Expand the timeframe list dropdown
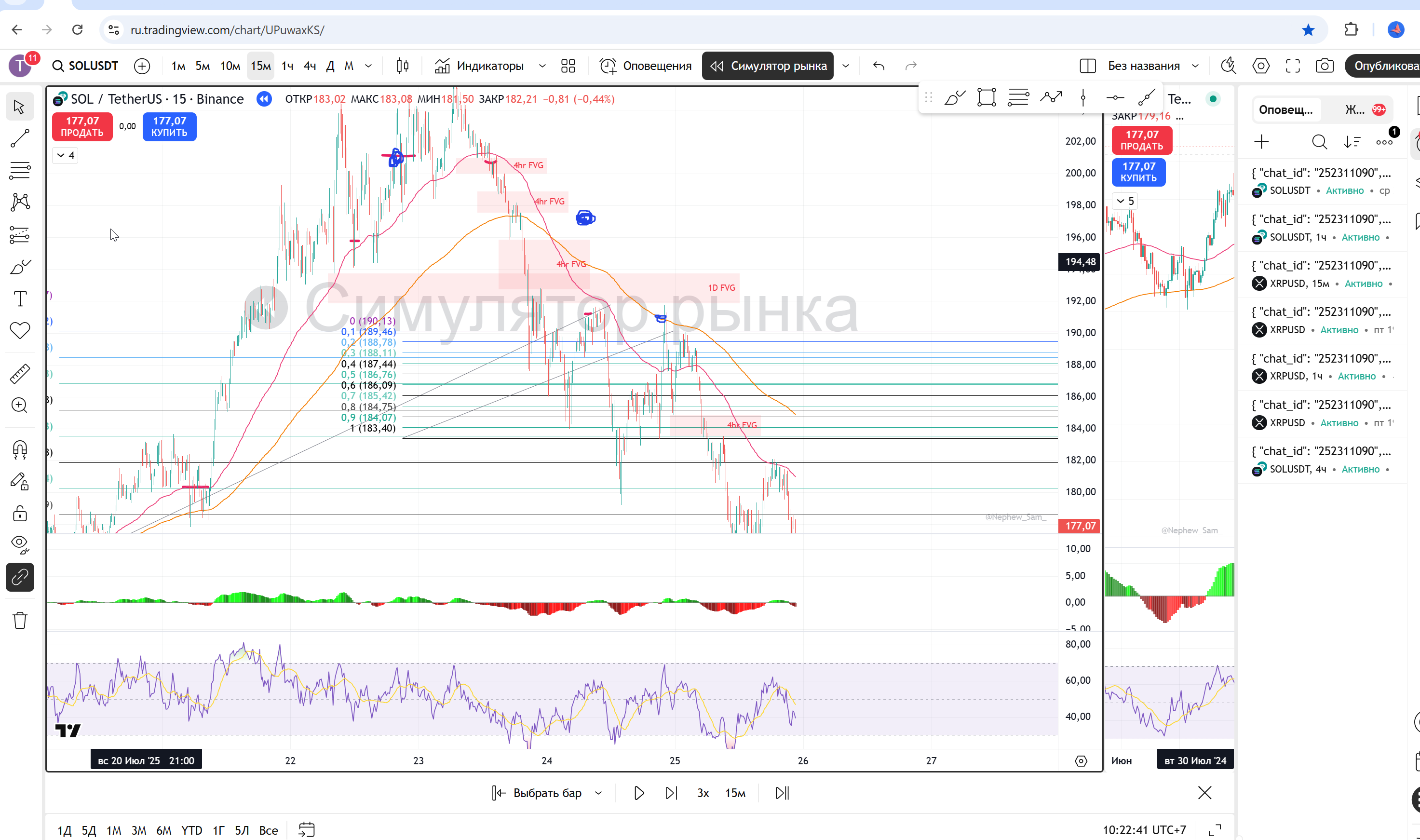 pyautogui.click(x=368, y=66)
